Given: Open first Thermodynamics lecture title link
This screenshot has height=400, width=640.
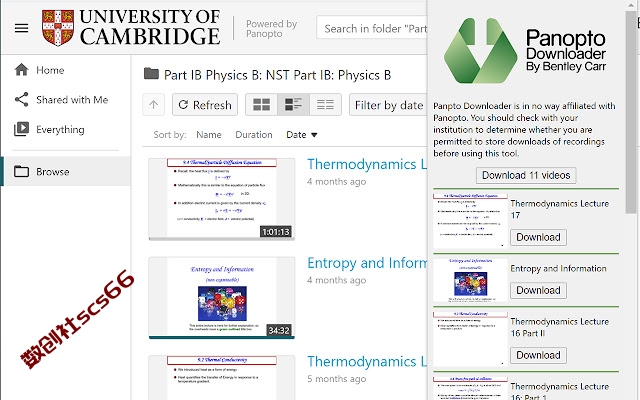Looking at the screenshot, I should (367, 164).
